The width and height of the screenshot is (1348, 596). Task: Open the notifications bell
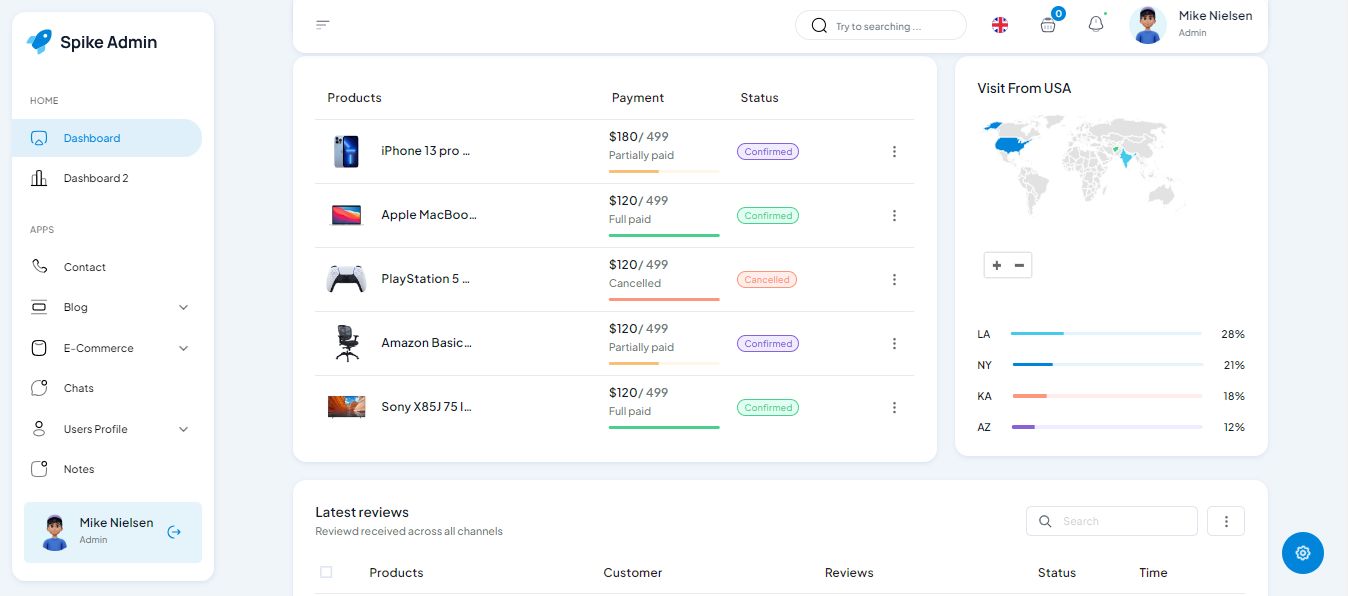click(1096, 25)
